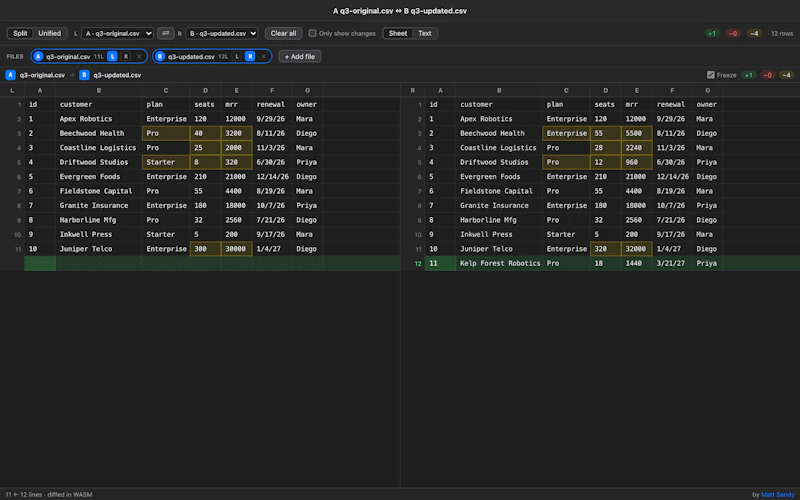This screenshot has height=500, width=800.
Task: Click the green +1 badge beside Freeze
Action: [748, 75]
